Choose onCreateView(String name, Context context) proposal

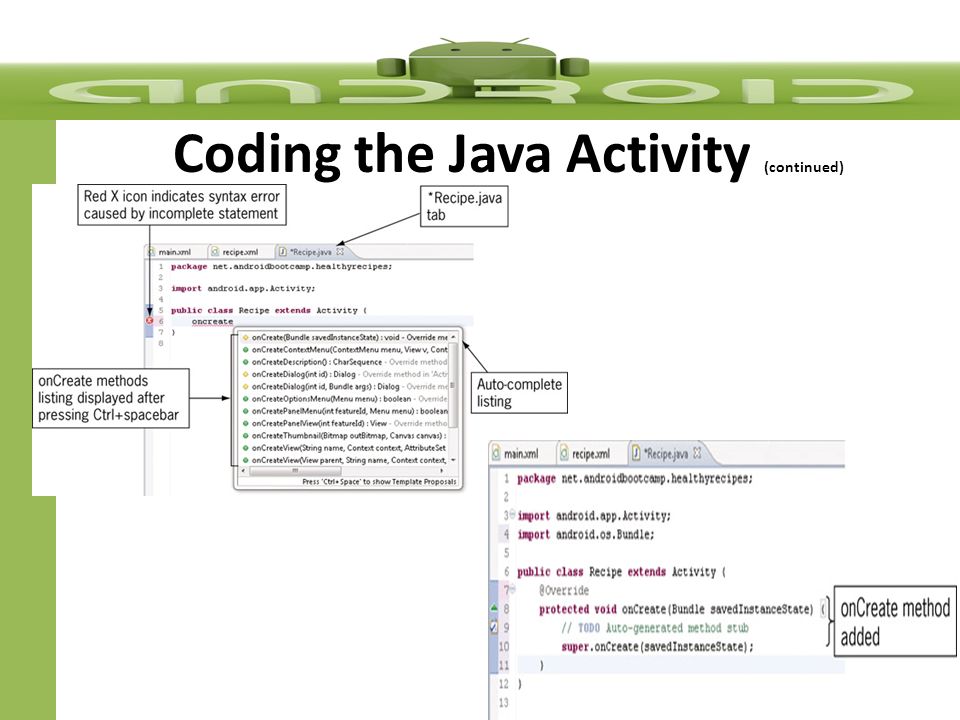(345, 448)
